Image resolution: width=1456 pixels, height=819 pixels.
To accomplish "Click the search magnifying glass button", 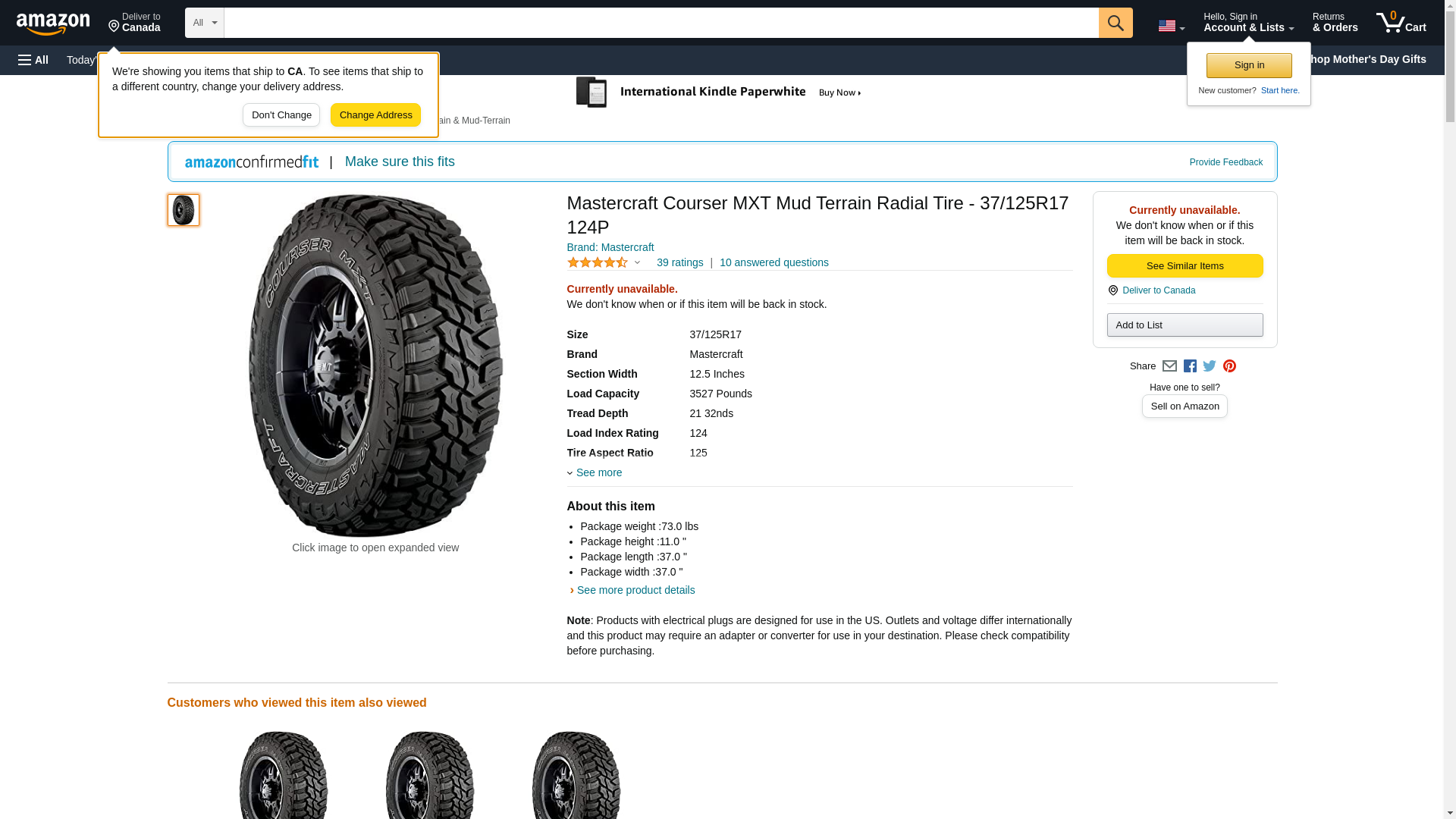I will [1115, 23].
